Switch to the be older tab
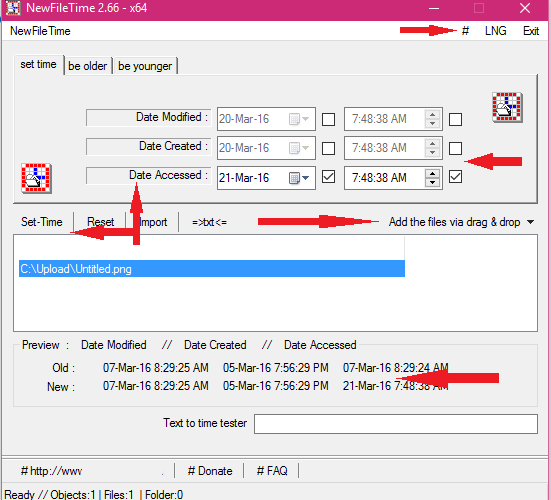Viewport: 551px width, 500px height. (x=87, y=66)
